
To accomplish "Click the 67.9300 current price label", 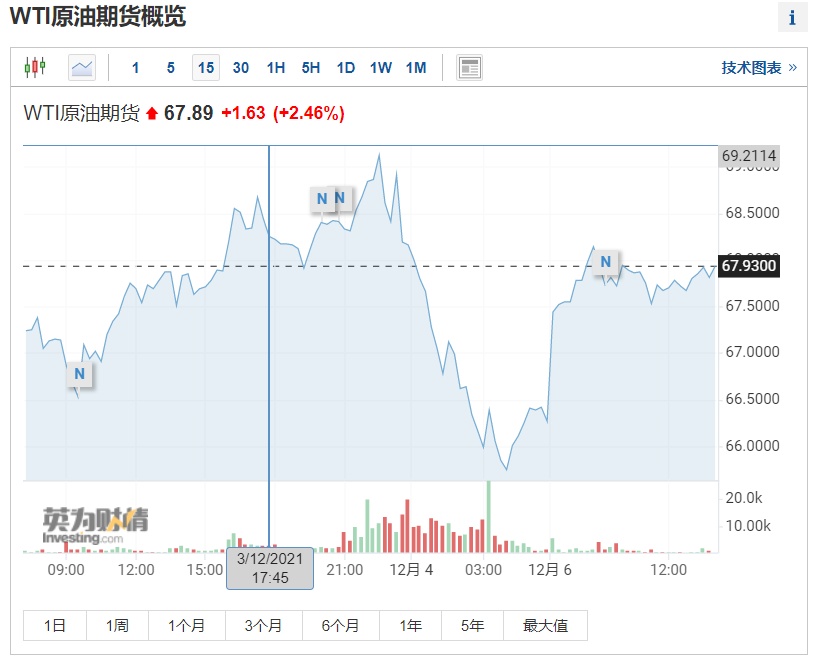I will click(x=748, y=266).
